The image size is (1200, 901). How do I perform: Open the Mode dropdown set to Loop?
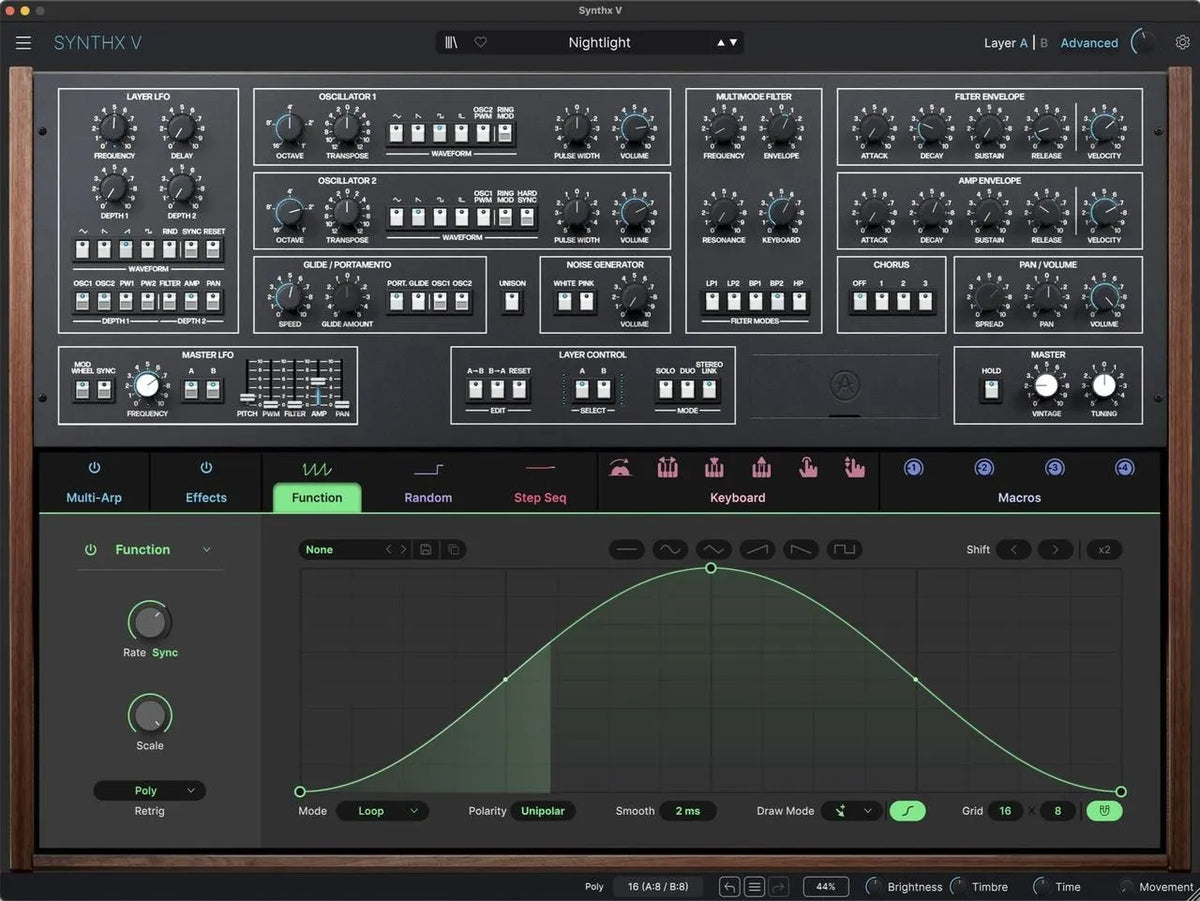(x=383, y=811)
